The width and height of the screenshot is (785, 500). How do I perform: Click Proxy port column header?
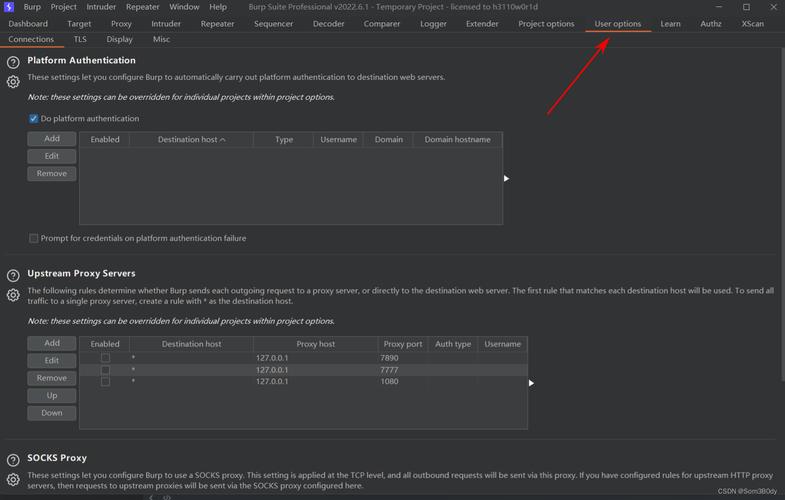coord(403,344)
